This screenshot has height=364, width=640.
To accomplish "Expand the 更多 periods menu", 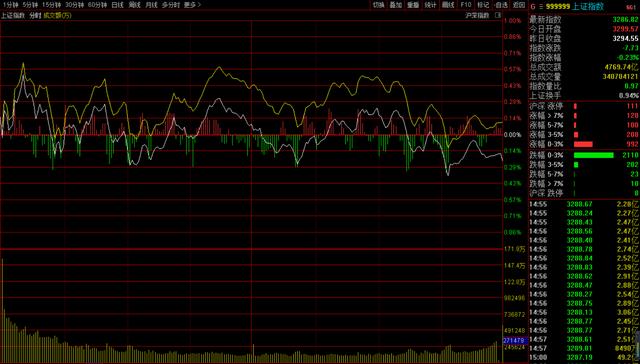I will click(192, 5).
